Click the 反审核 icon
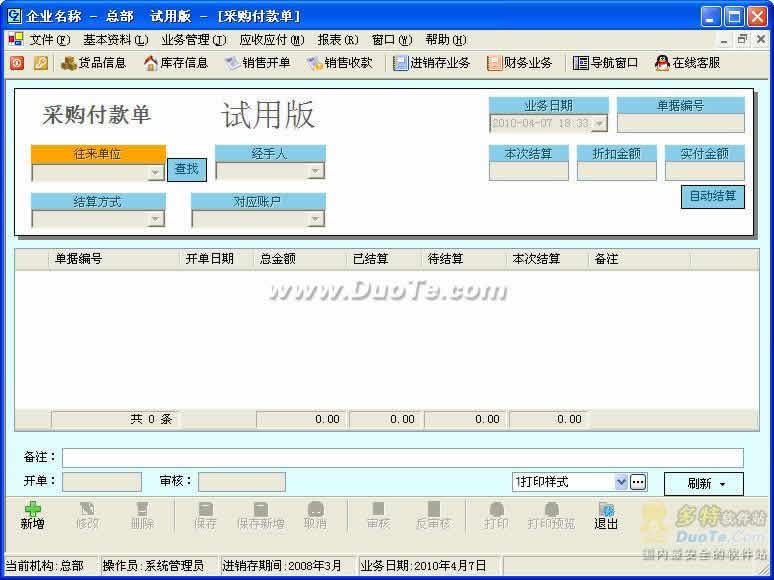The width and height of the screenshot is (774, 580). pyautogui.click(x=433, y=516)
